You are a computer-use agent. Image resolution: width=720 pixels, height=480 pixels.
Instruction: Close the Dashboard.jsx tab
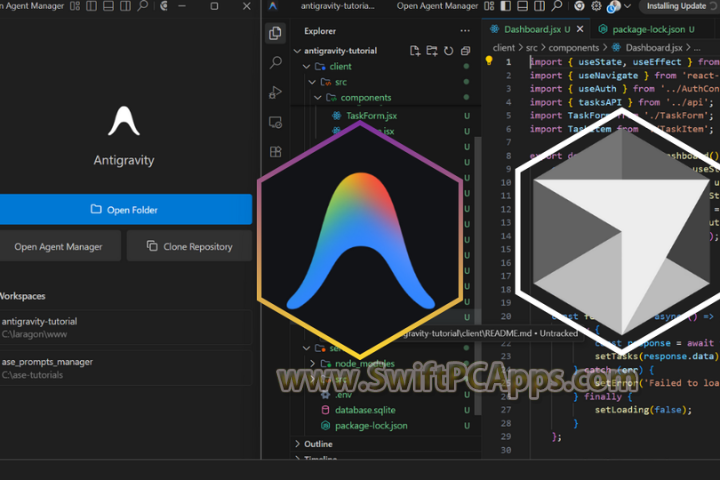[x=580, y=29]
